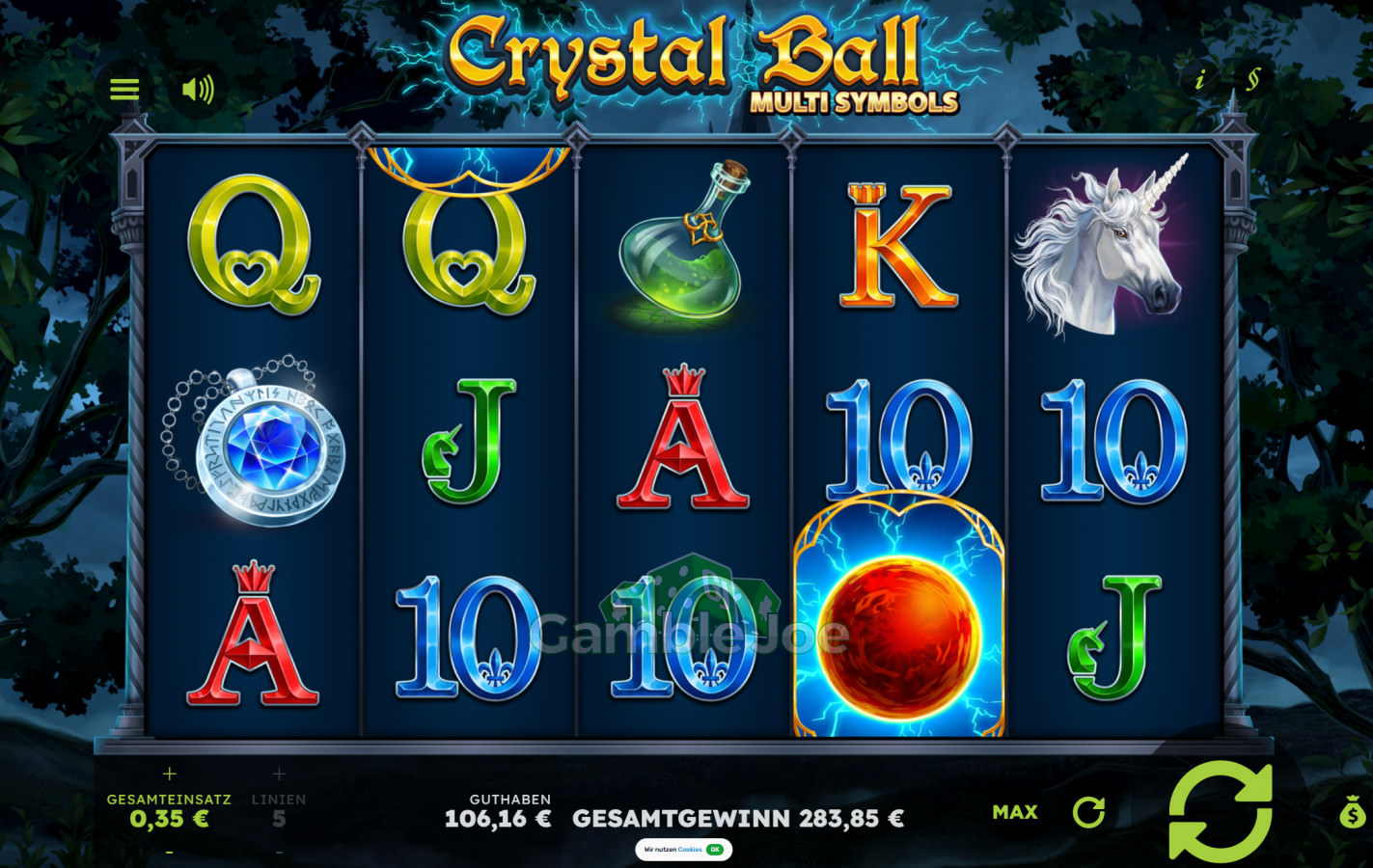Click the orange K symbol
Viewport: 1373px width, 868px height.
(897, 245)
